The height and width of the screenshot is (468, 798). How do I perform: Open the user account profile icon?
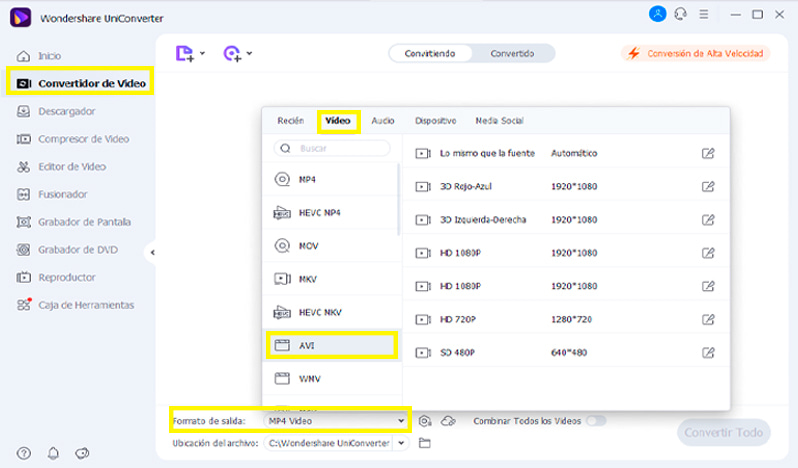tap(658, 14)
